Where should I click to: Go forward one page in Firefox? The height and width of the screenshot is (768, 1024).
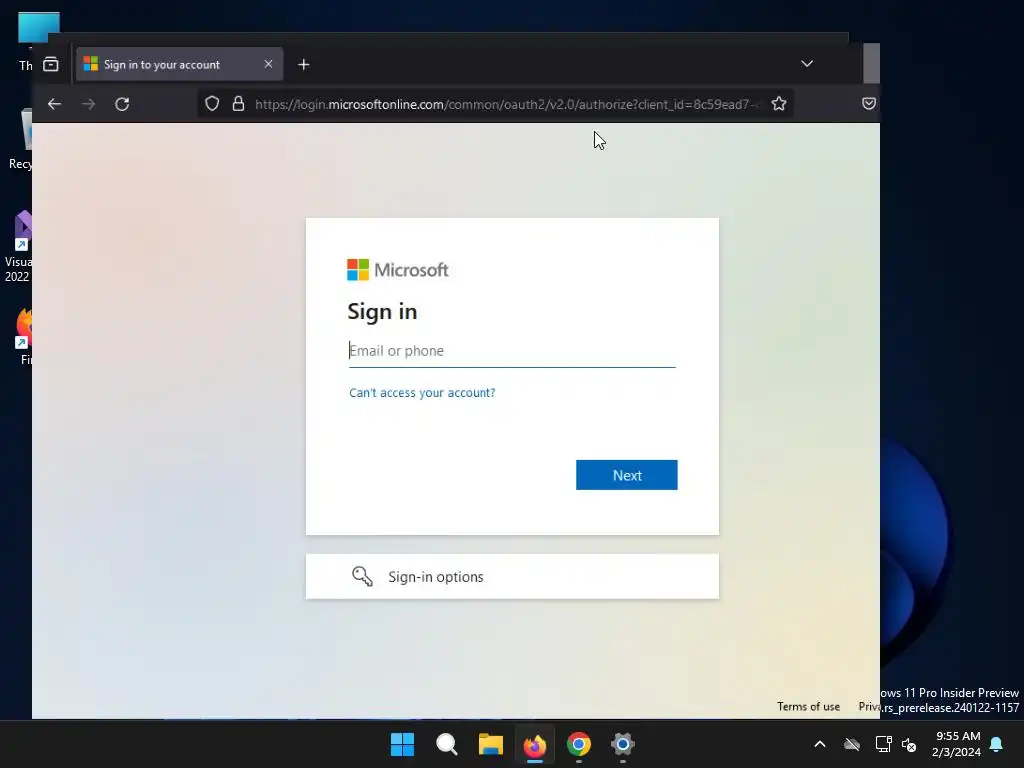(x=88, y=104)
